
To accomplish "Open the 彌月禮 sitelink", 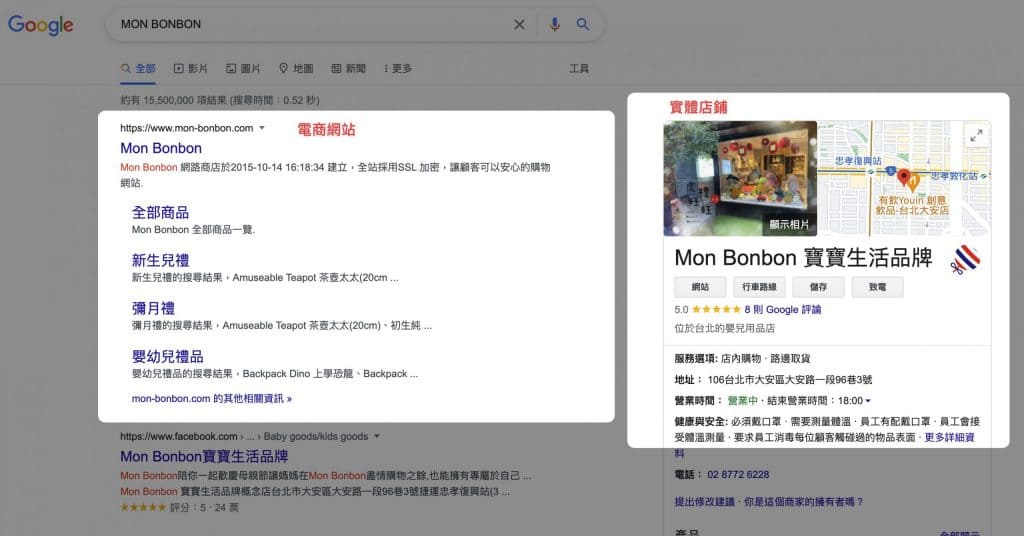I will click(153, 307).
